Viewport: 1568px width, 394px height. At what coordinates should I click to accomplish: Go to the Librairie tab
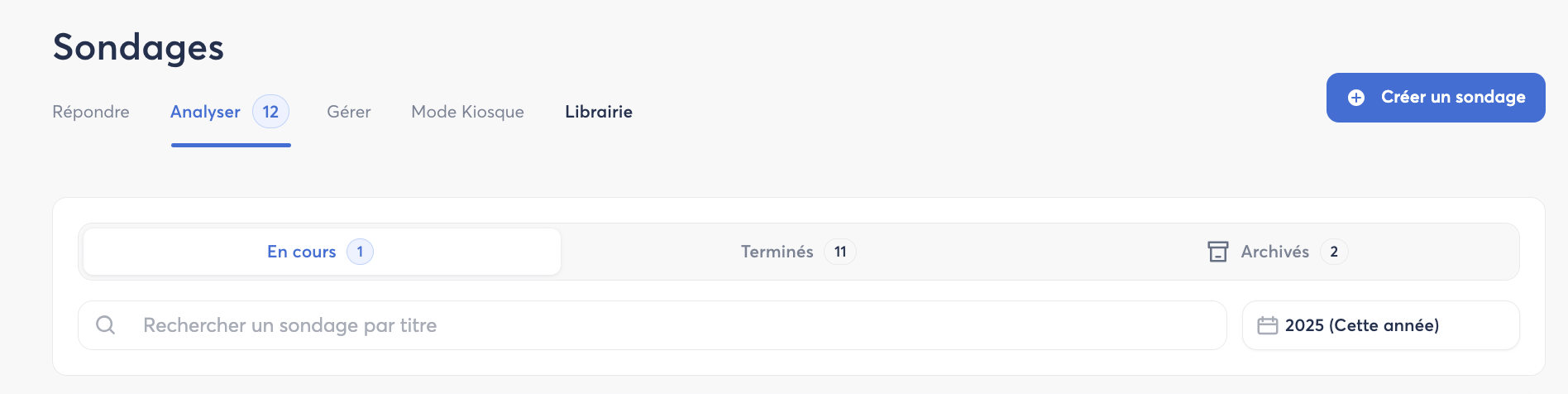pyautogui.click(x=599, y=112)
